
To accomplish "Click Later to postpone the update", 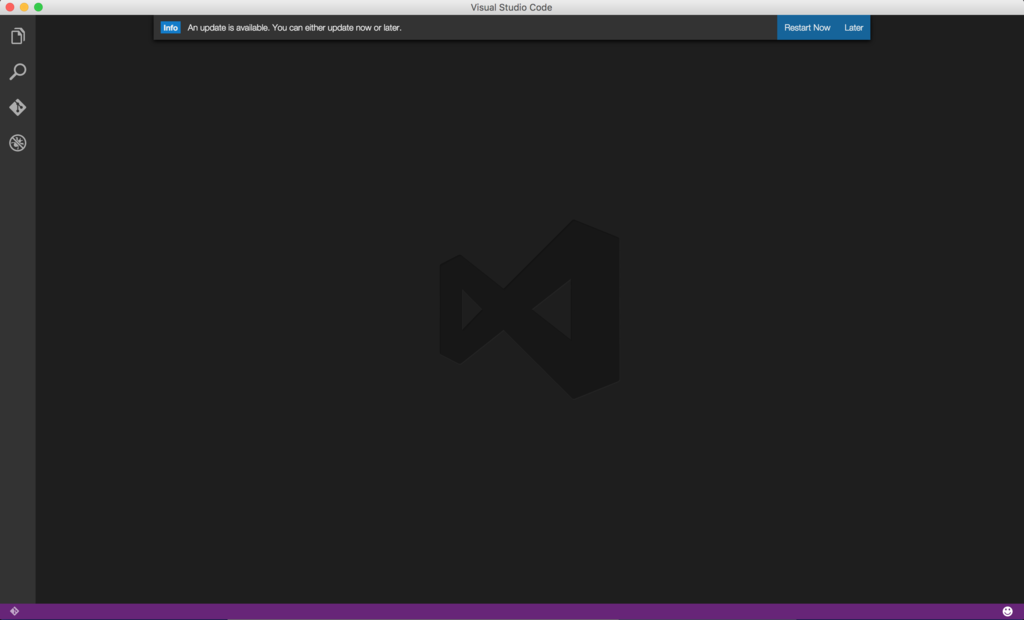I will (854, 27).
